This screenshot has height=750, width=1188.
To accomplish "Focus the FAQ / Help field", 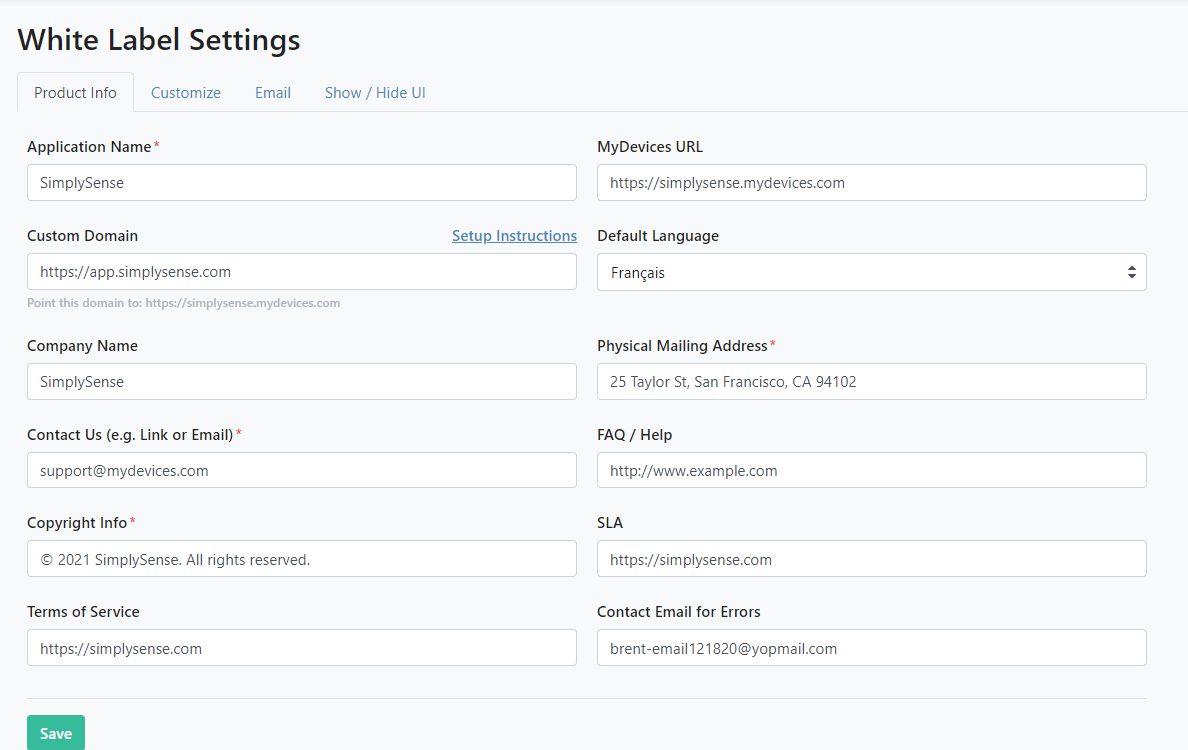I will pos(871,470).
